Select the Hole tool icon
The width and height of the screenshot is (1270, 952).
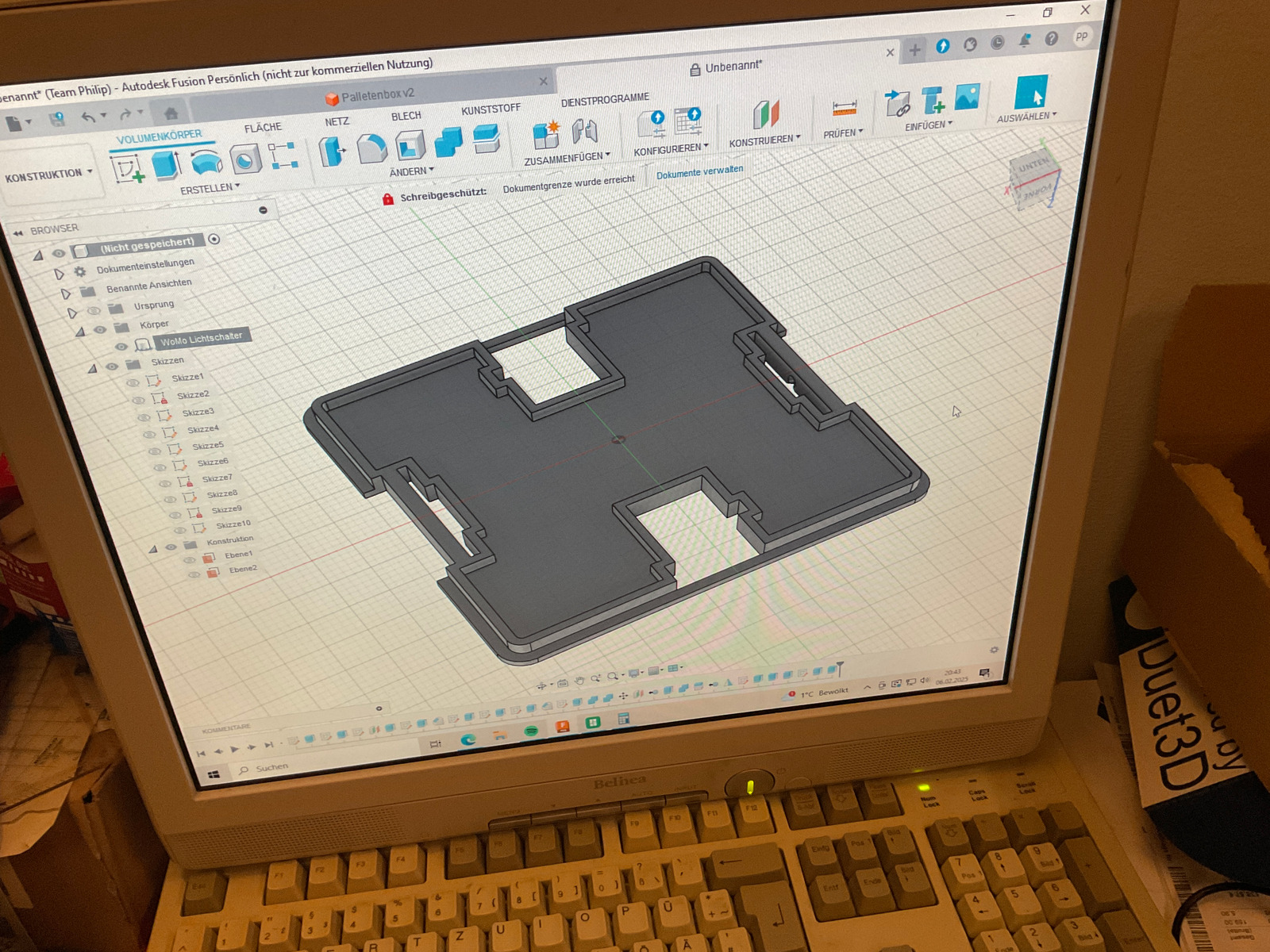point(245,159)
